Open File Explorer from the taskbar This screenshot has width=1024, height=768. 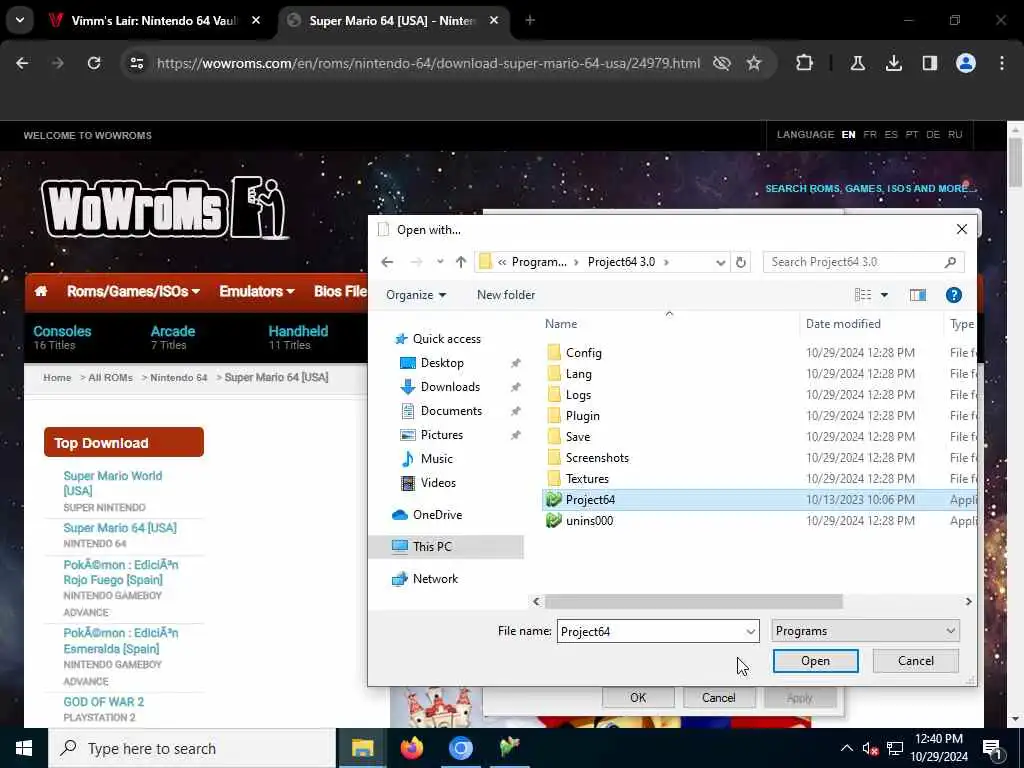tap(362, 748)
